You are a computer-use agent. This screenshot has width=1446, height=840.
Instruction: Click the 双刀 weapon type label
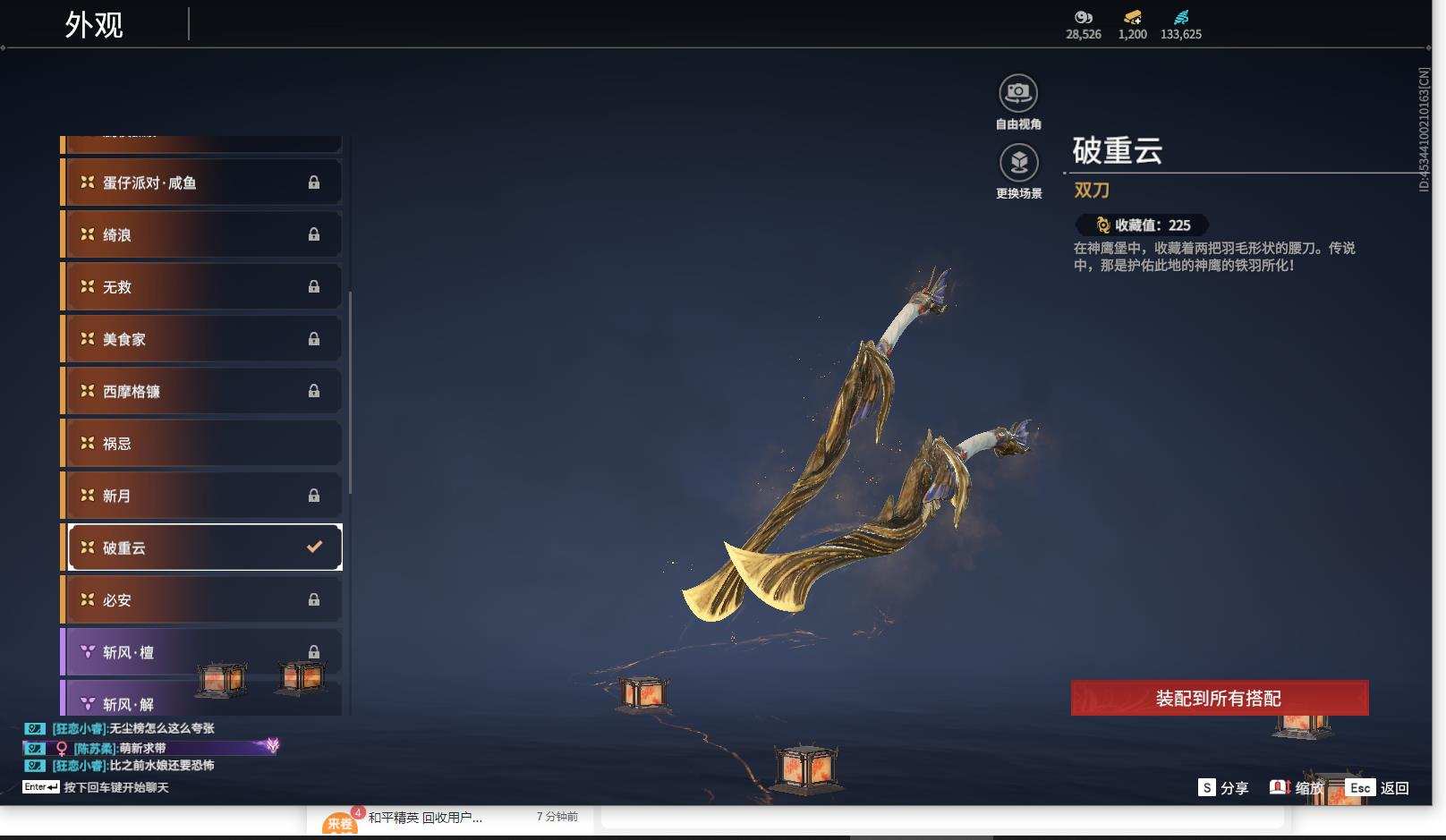pyautogui.click(x=1092, y=190)
